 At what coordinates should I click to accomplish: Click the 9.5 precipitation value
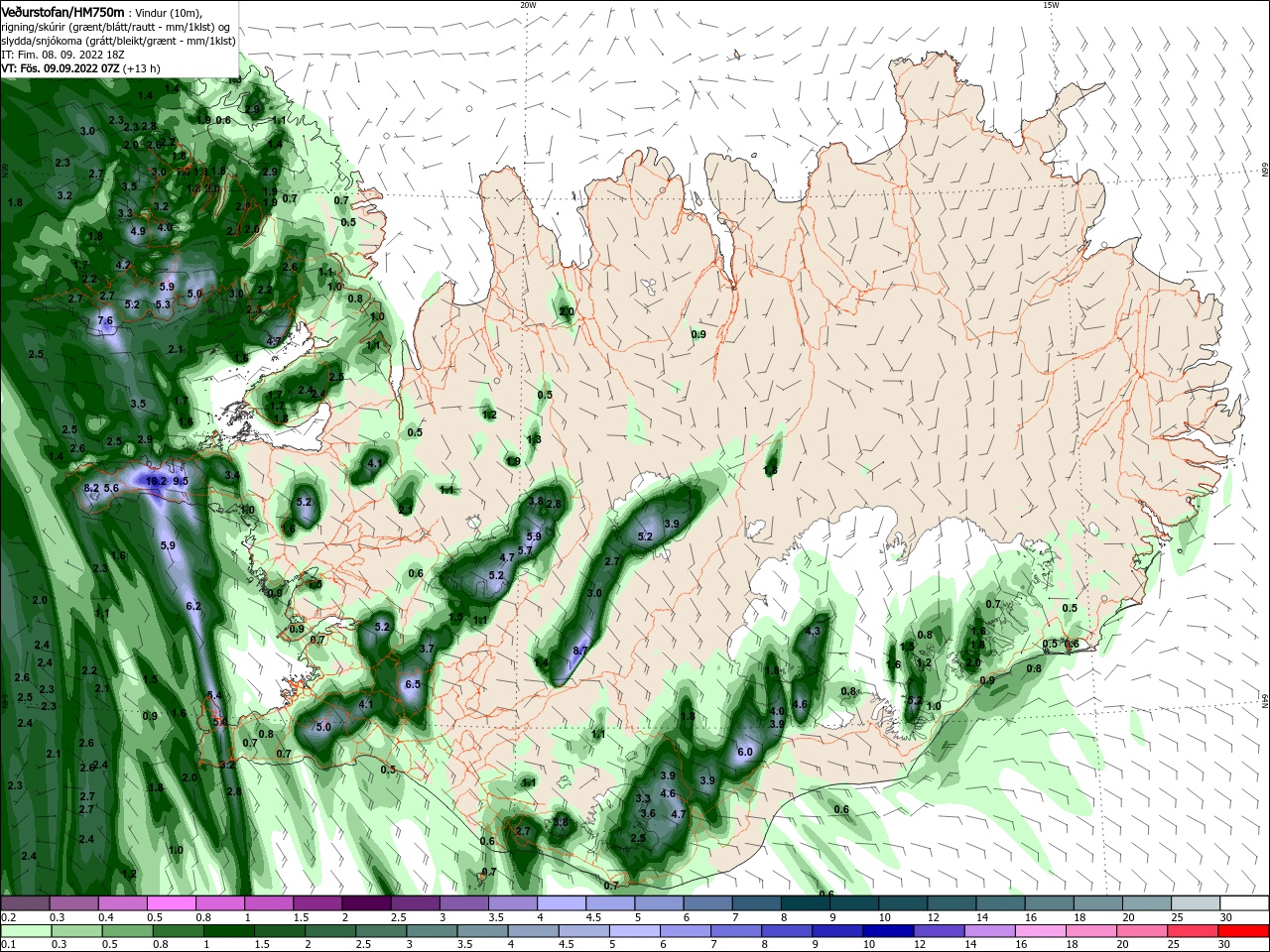pyautogui.click(x=181, y=481)
